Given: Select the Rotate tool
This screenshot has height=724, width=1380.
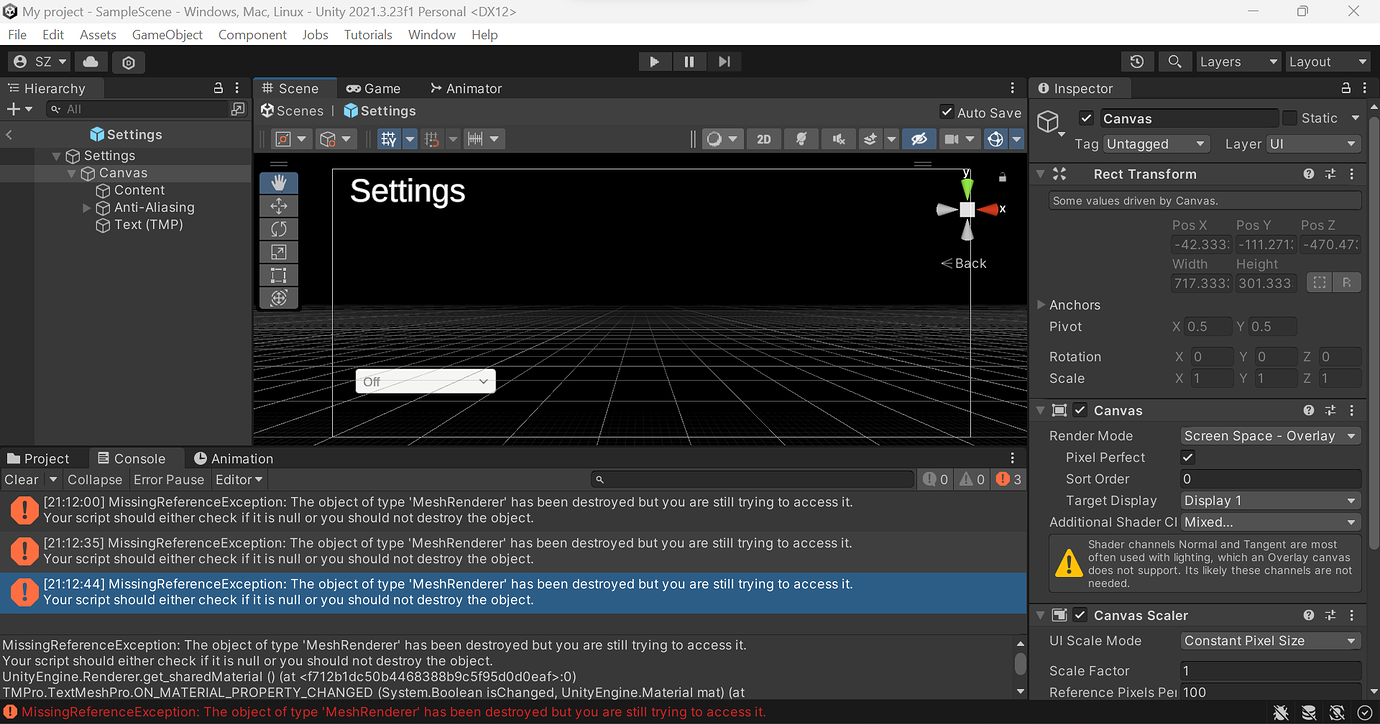Looking at the screenshot, I should 279,229.
